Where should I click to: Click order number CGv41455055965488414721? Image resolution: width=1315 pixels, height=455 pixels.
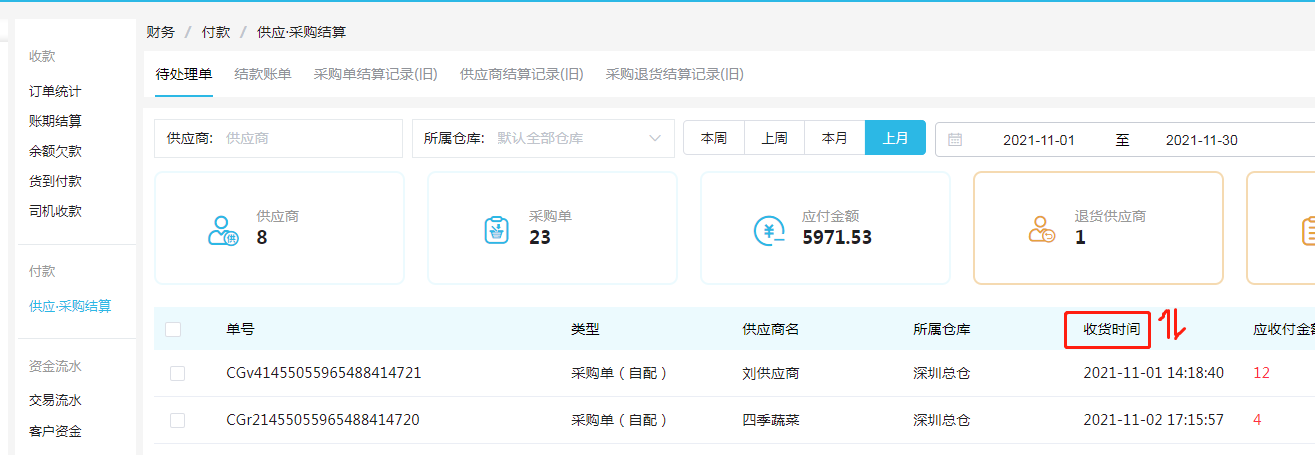(324, 373)
